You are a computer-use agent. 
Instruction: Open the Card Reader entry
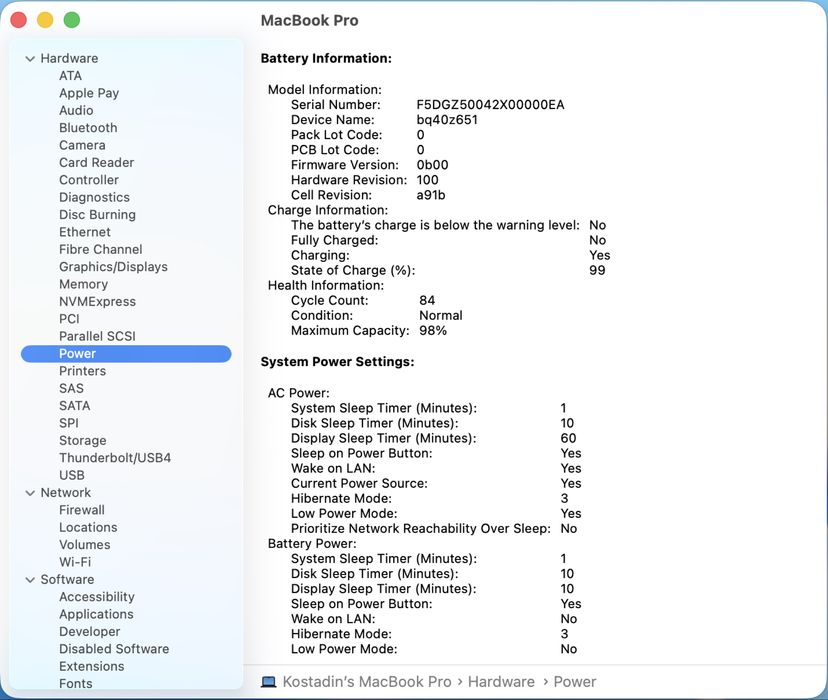[96, 163]
